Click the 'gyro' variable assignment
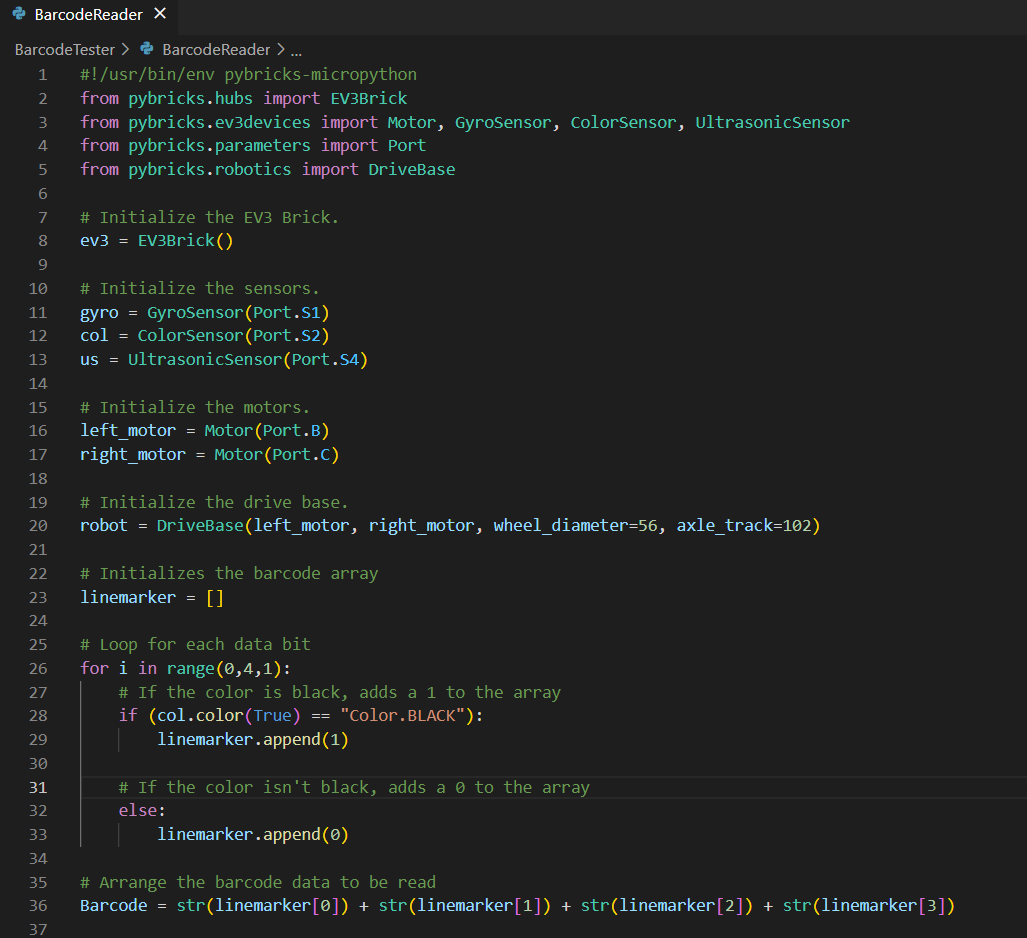1027x938 pixels. click(x=100, y=312)
